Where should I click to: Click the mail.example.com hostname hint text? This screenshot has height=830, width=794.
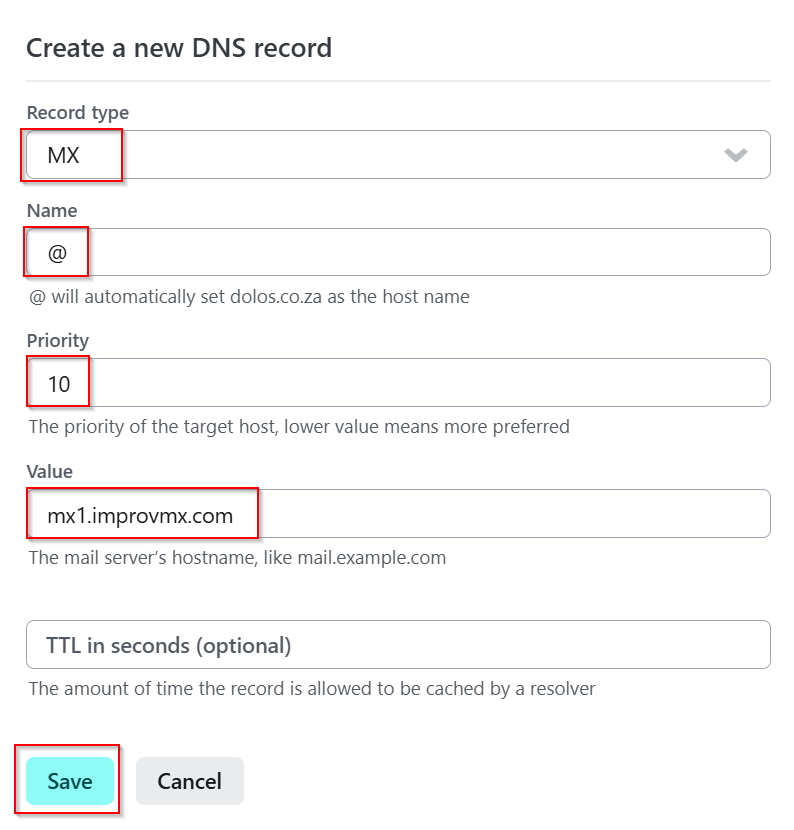click(237, 557)
